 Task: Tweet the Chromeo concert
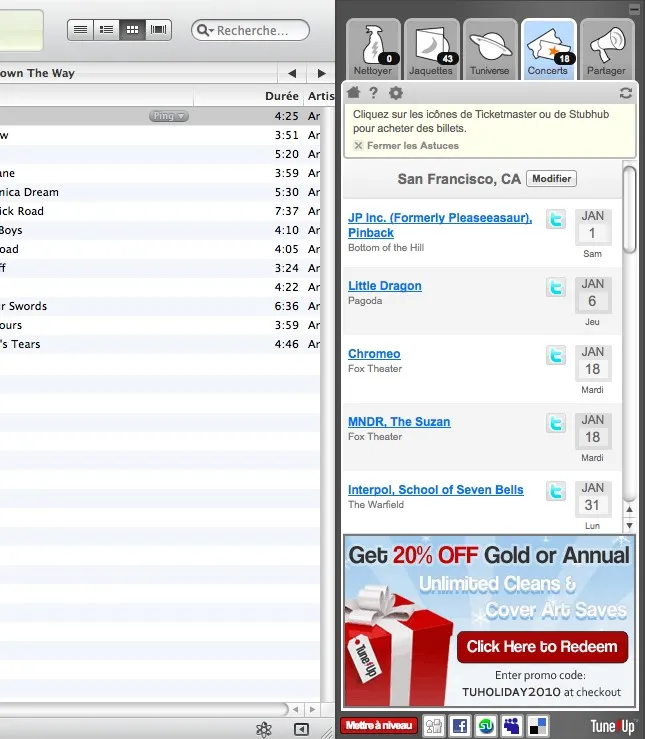pyautogui.click(x=556, y=355)
